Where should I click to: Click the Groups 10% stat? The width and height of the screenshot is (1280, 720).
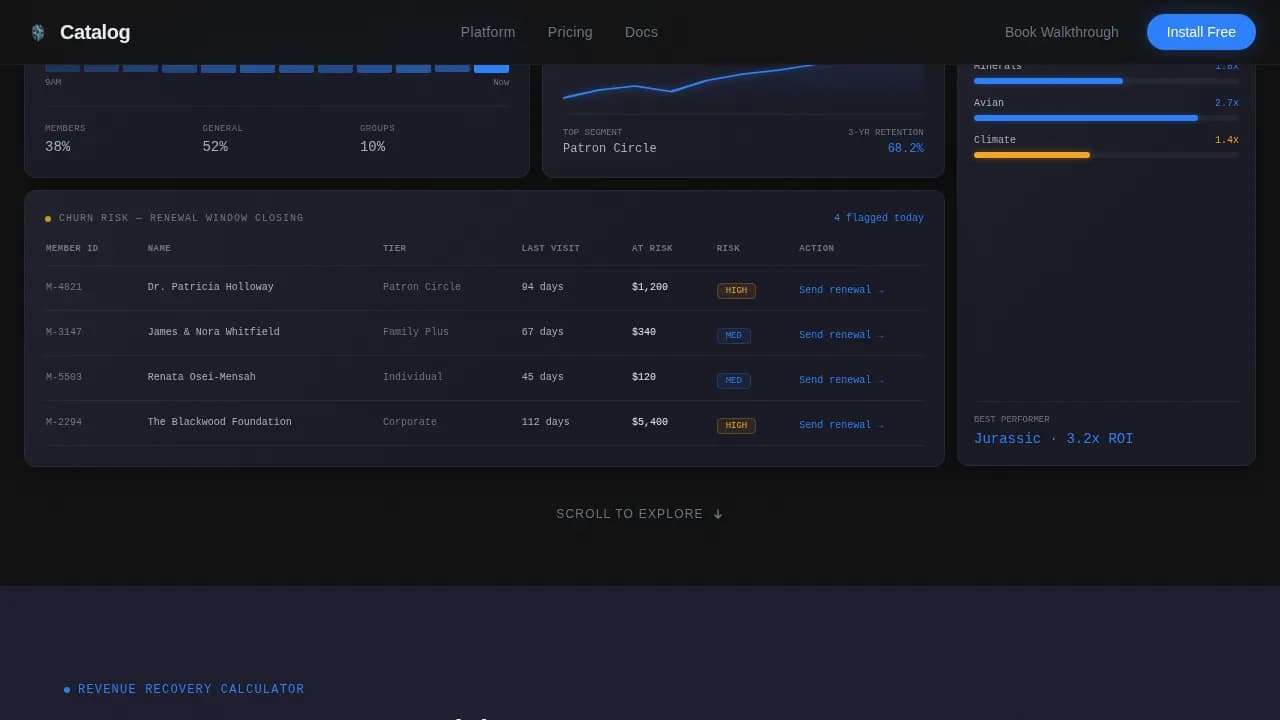coord(377,139)
